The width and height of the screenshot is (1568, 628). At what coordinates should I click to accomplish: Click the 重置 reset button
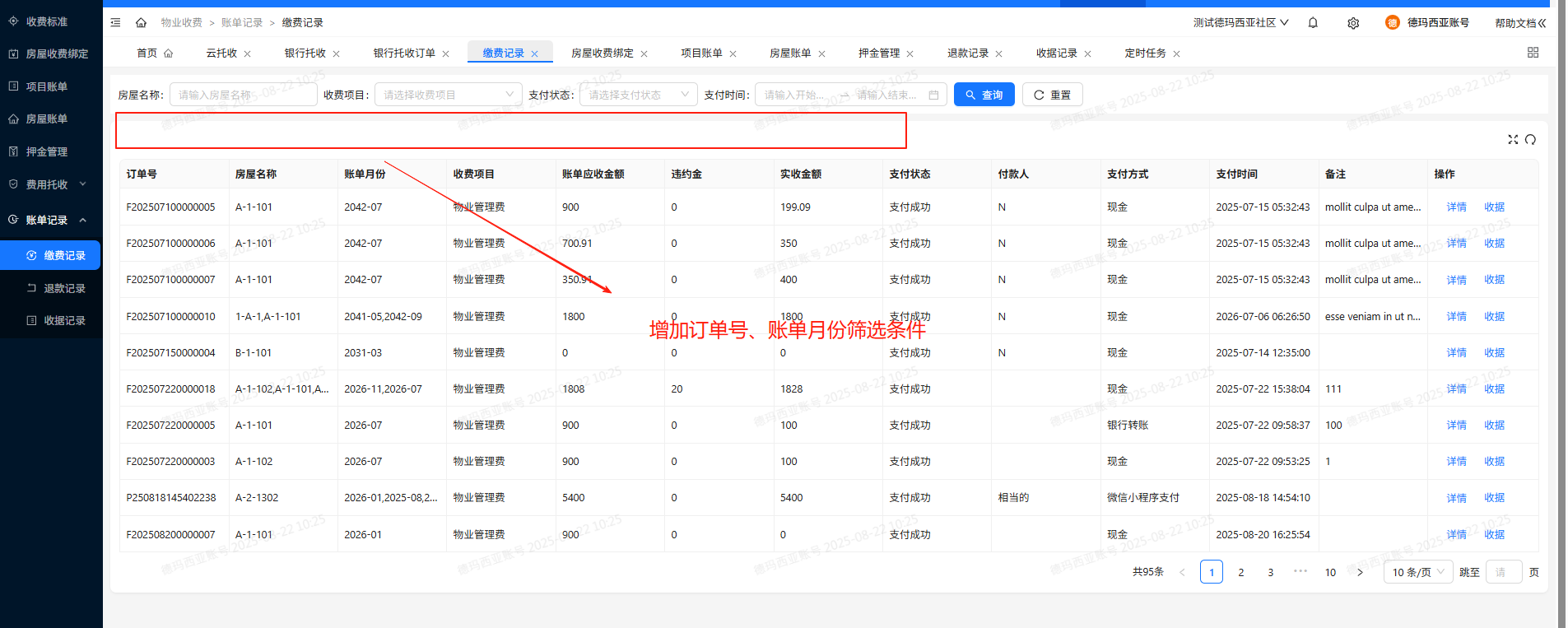click(1052, 95)
